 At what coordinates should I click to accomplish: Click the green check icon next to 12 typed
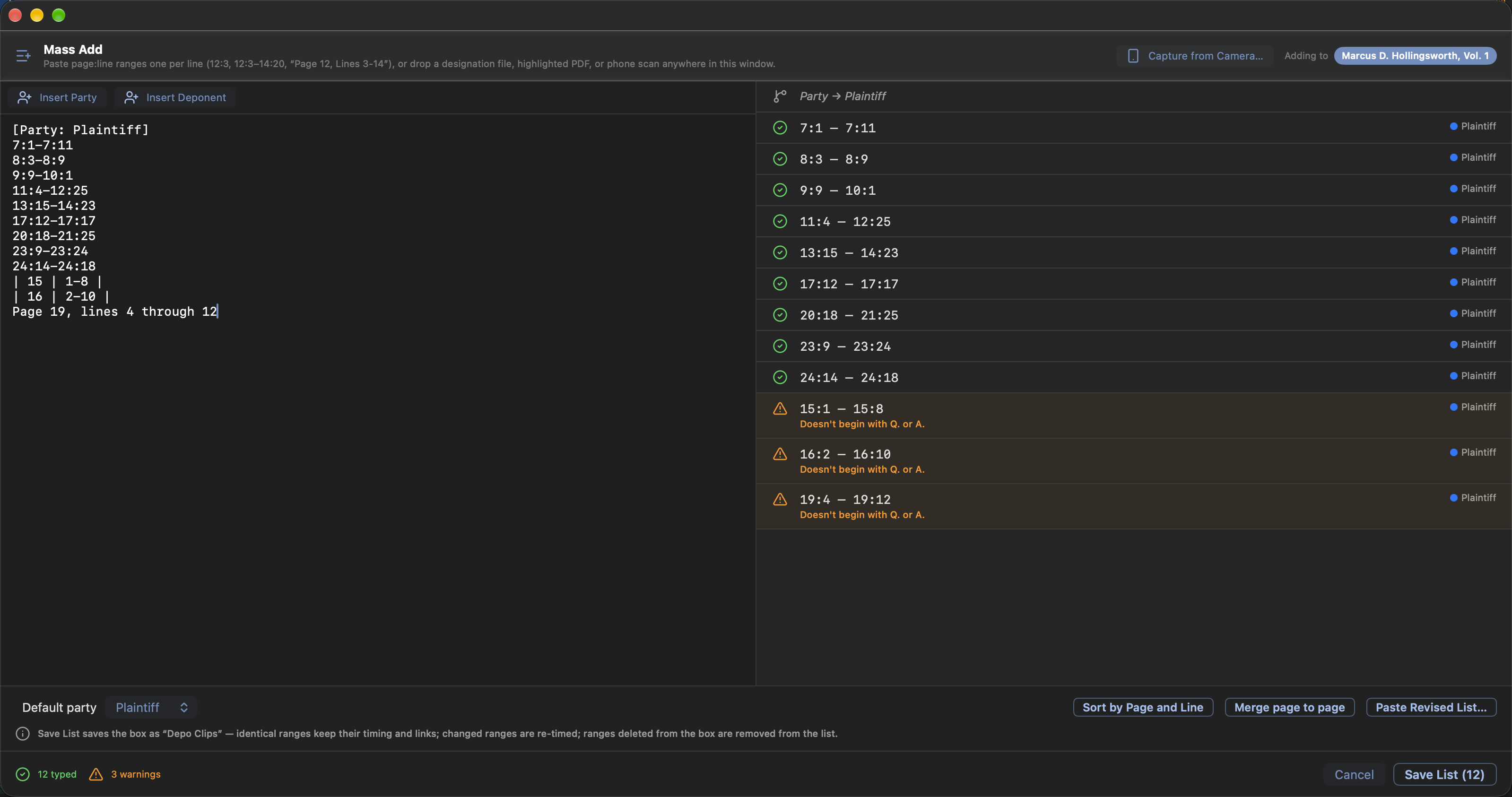pos(22,774)
